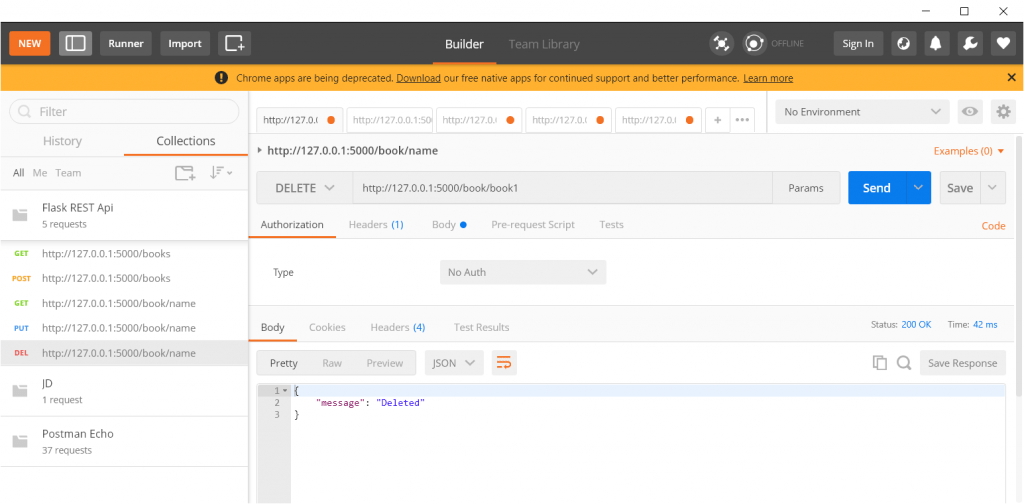Open the manage environments gear icon
The image size is (1024, 504).
[x=1003, y=112]
